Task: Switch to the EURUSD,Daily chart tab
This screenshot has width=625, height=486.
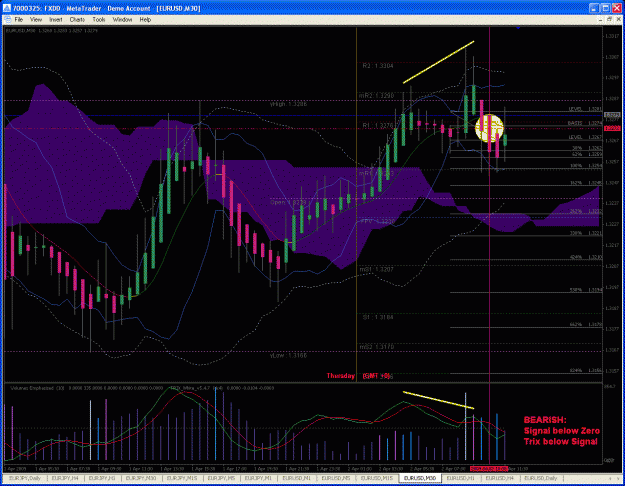Action: (x=540, y=478)
